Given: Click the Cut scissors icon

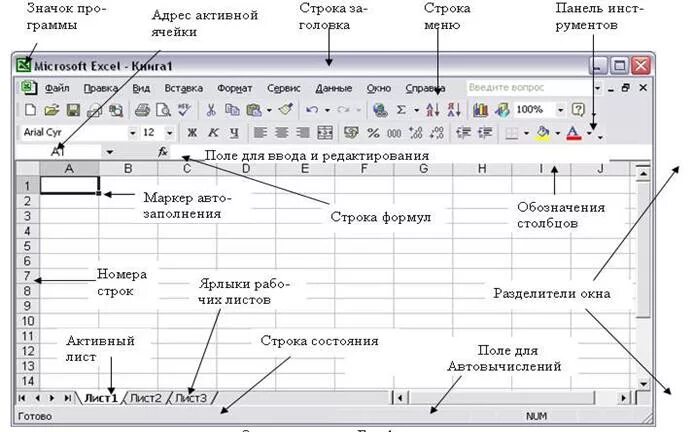Looking at the screenshot, I should pos(211,109).
